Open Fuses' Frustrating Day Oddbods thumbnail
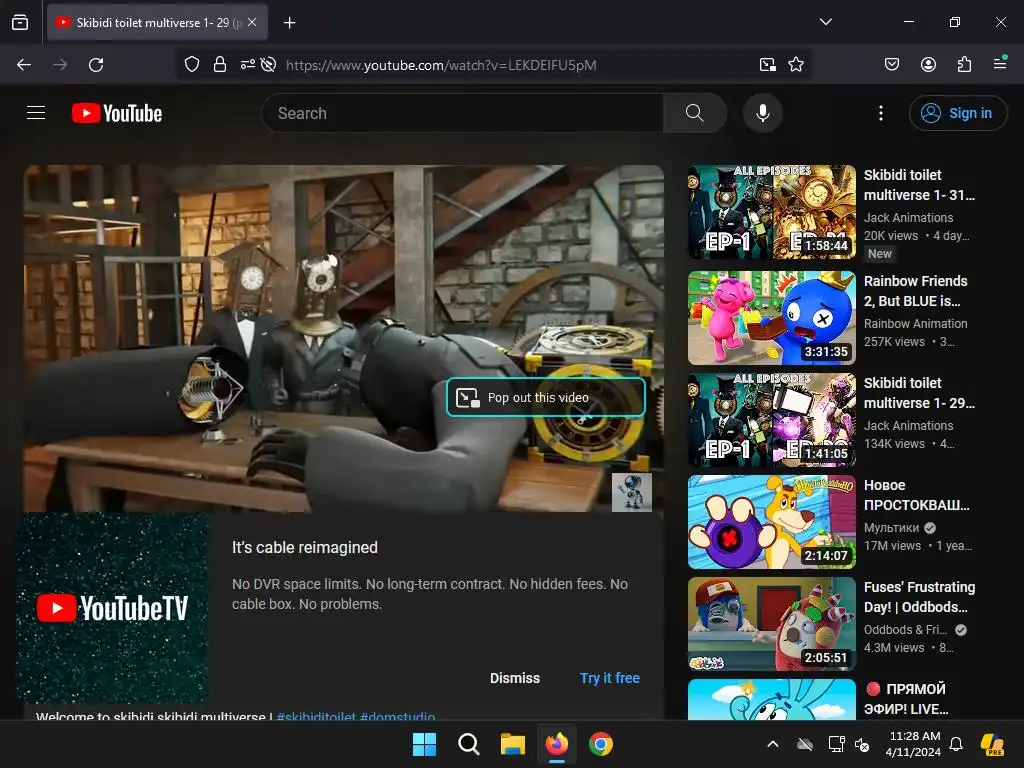Screen dimensions: 1024x768 771,624
